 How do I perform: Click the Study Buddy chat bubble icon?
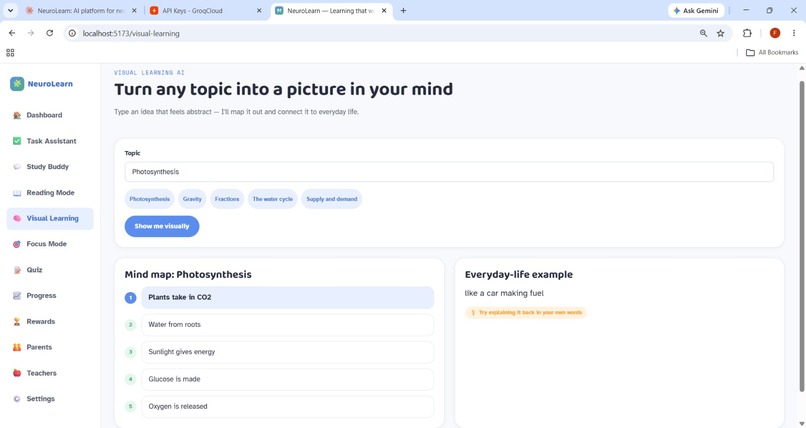[17, 166]
